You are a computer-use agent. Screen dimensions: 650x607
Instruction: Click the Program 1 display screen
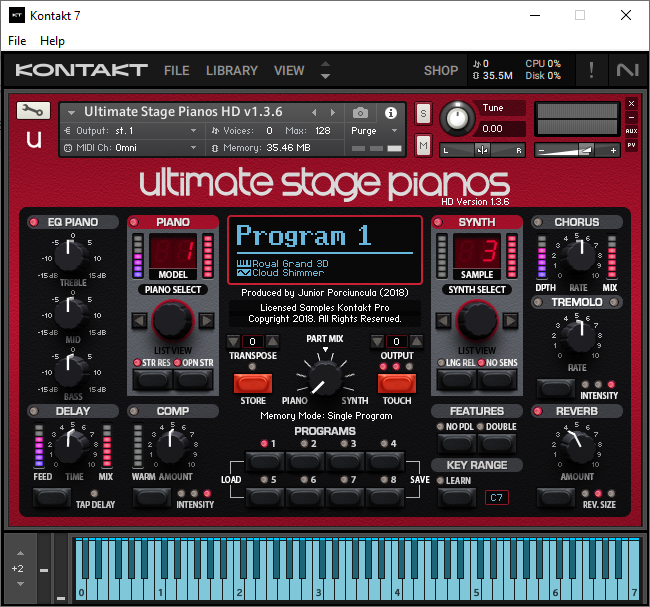[x=325, y=250]
